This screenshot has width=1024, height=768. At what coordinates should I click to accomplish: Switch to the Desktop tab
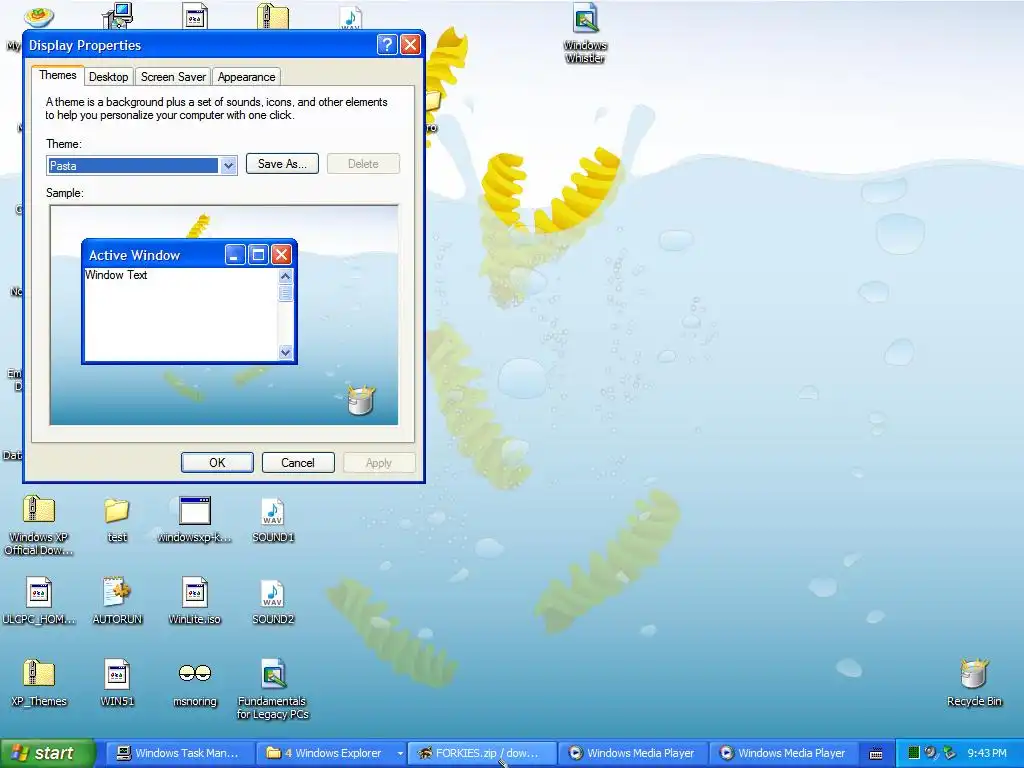pos(108,76)
